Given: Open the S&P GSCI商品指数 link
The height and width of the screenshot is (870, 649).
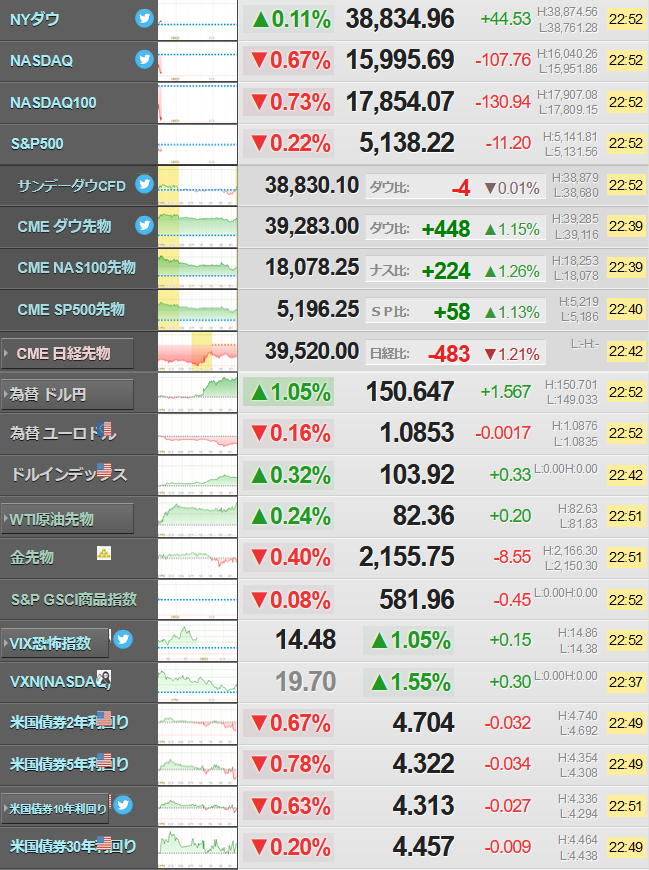Looking at the screenshot, I should (74, 599).
